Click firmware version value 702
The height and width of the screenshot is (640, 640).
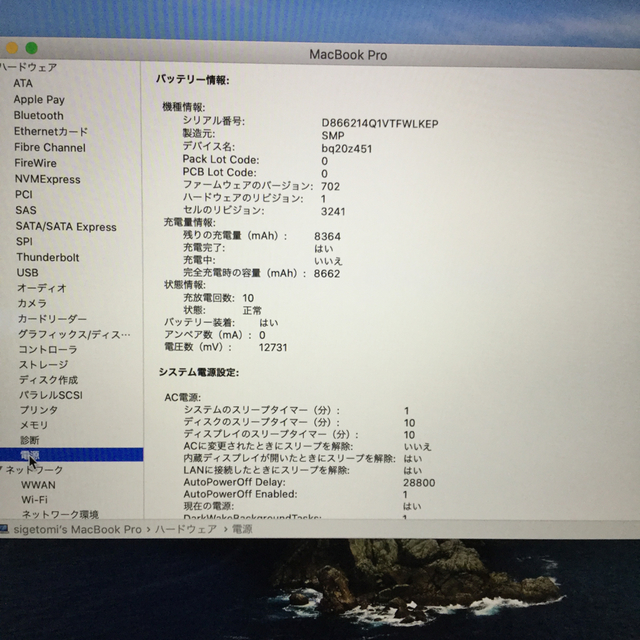tap(330, 187)
